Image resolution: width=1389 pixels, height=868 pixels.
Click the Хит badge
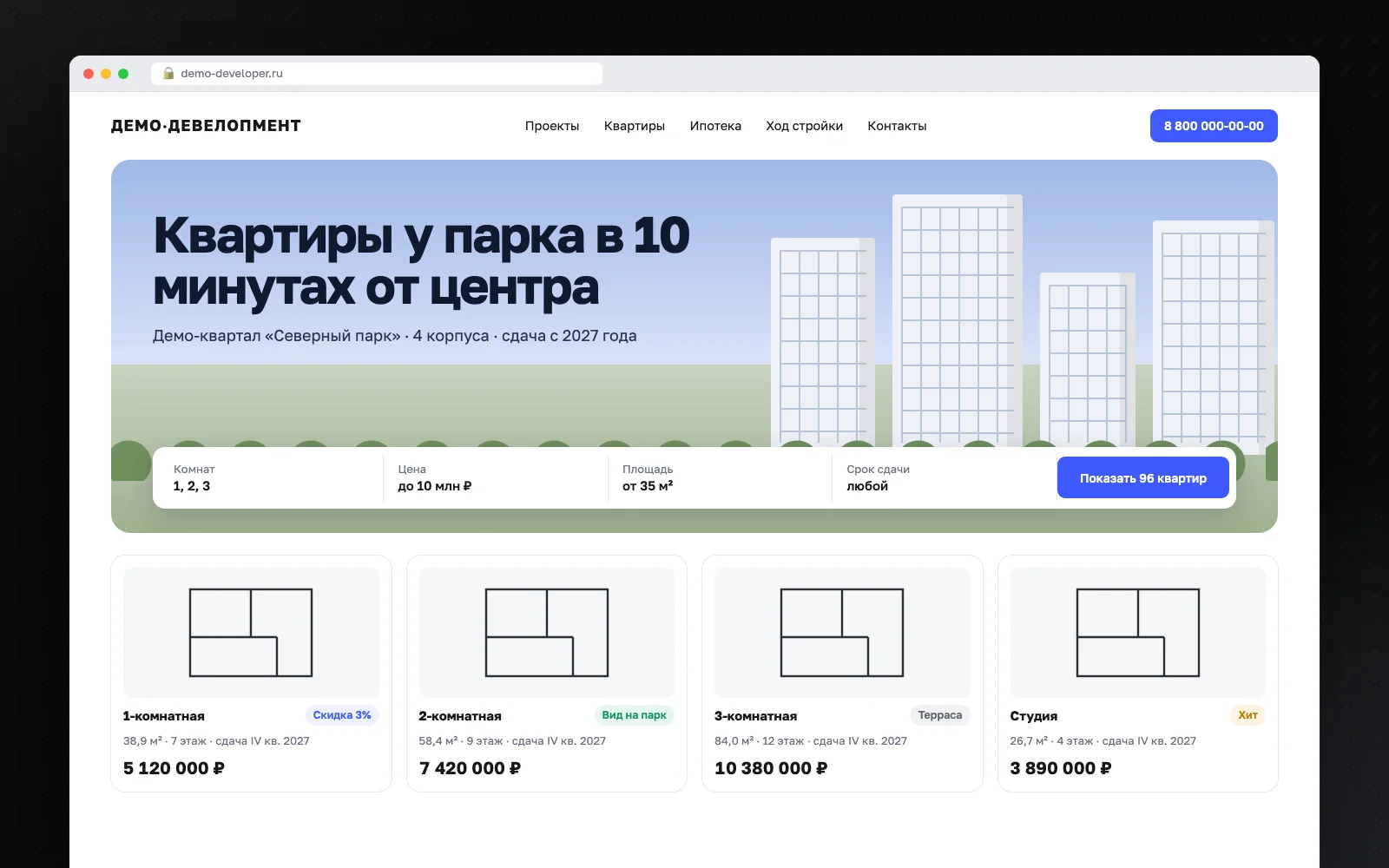tap(1248, 715)
